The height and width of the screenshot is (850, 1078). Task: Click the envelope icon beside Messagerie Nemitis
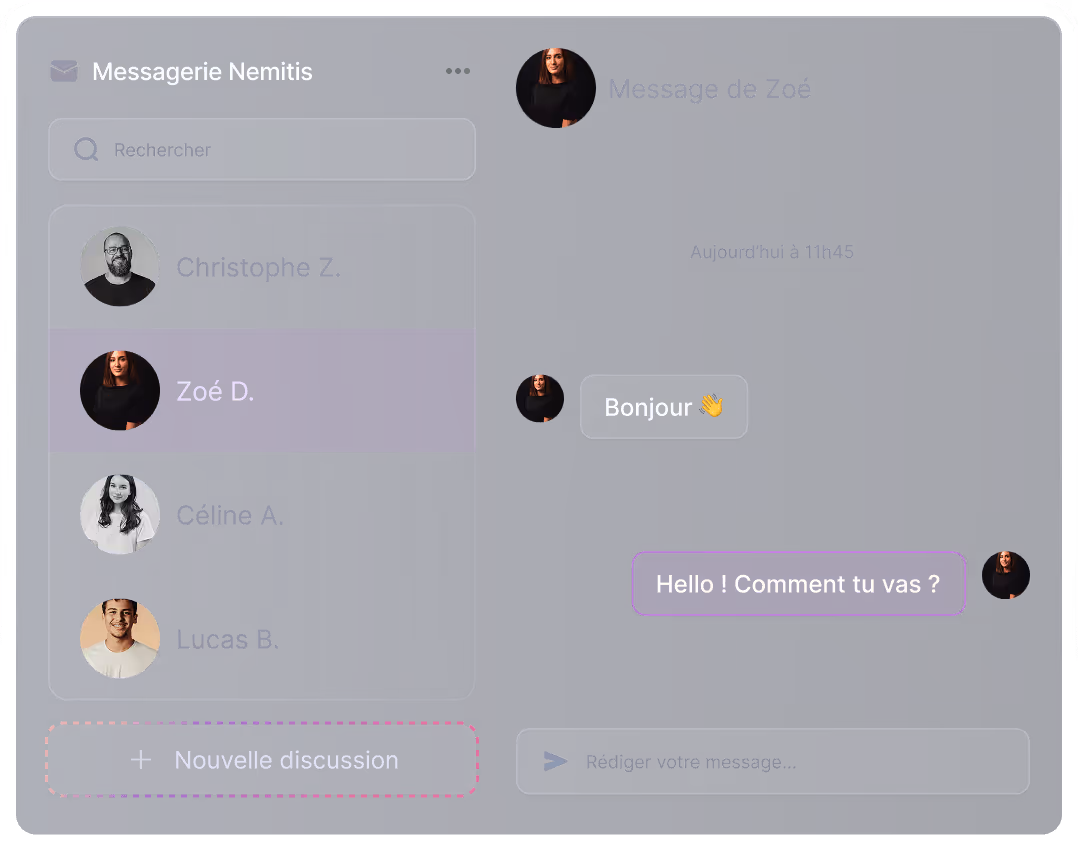click(x=64, y=71)
